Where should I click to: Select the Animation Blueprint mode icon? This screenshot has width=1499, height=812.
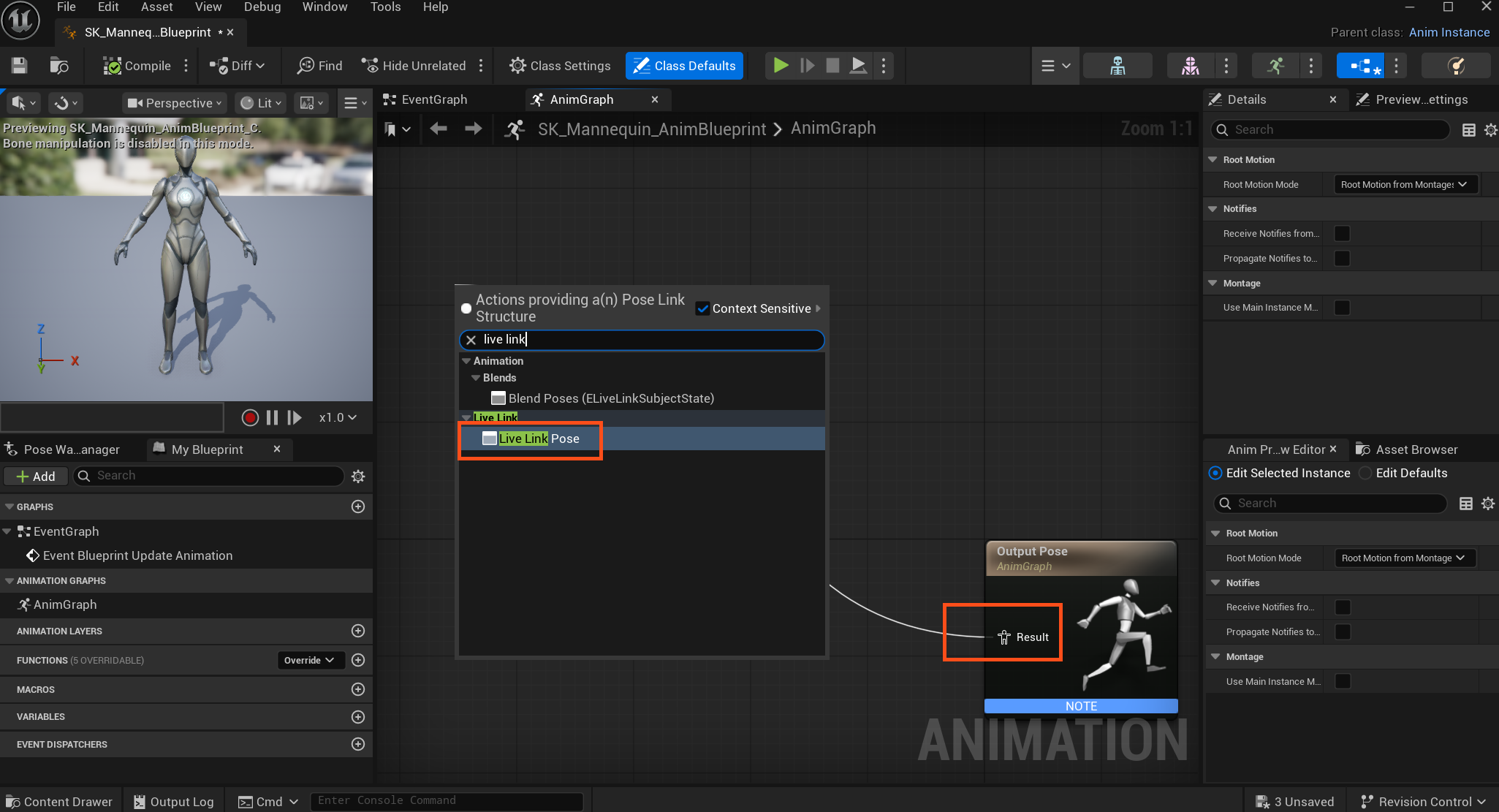pyautogui.click(x=1361, y=66)
